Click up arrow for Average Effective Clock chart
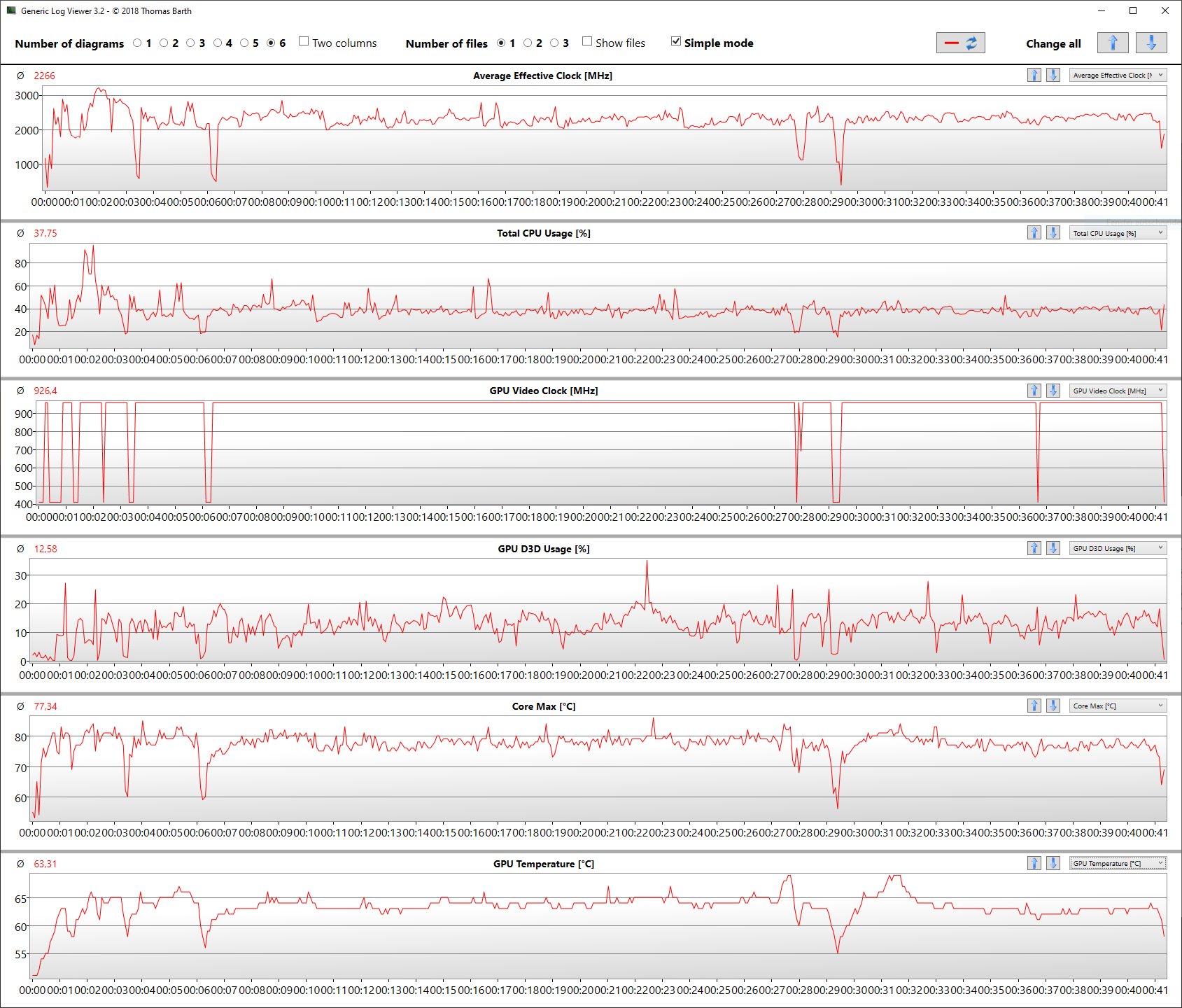1182x1008 pixels. (x=1034, y=75)
